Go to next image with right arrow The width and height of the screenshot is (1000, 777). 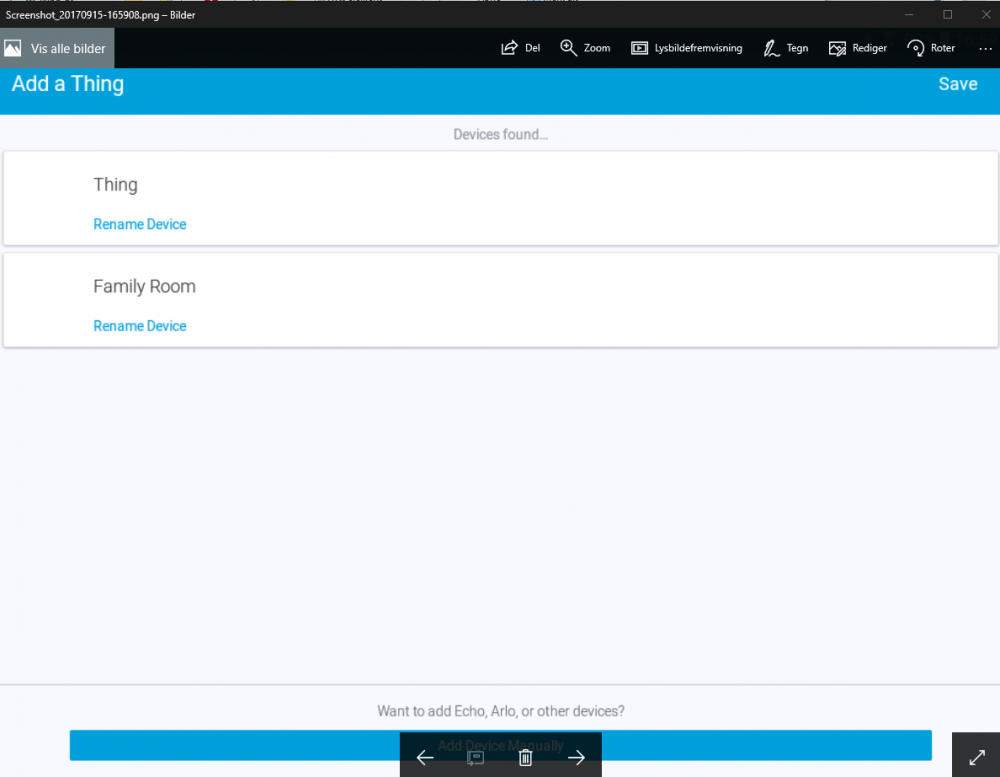[x=576, y=758]
